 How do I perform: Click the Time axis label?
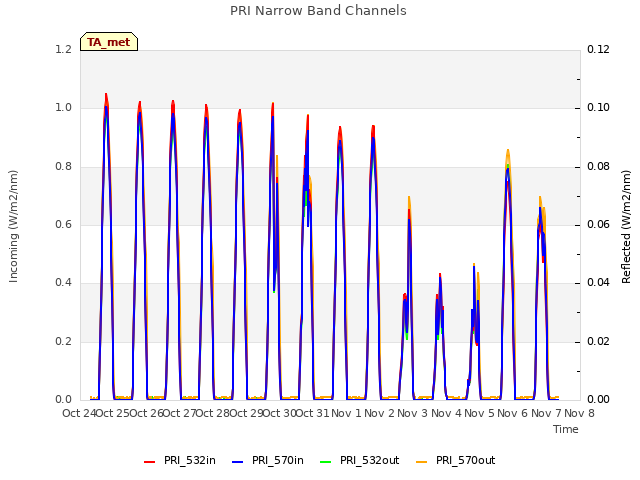(x=566, y=429)
